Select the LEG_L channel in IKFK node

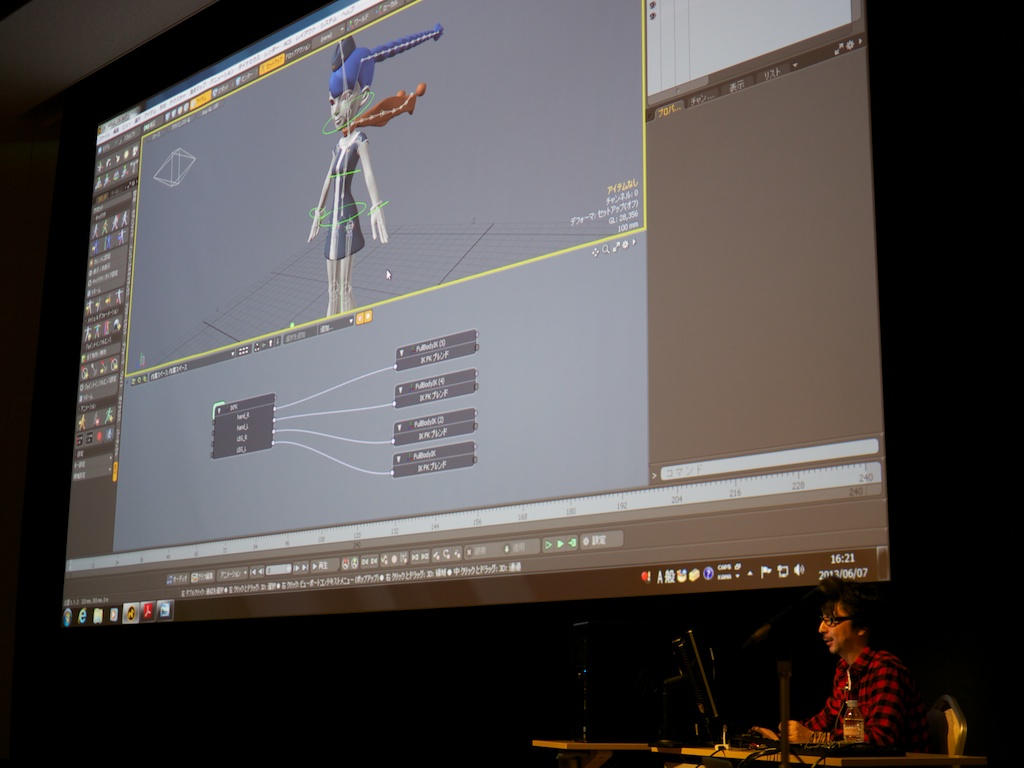[x=241, y=449]
